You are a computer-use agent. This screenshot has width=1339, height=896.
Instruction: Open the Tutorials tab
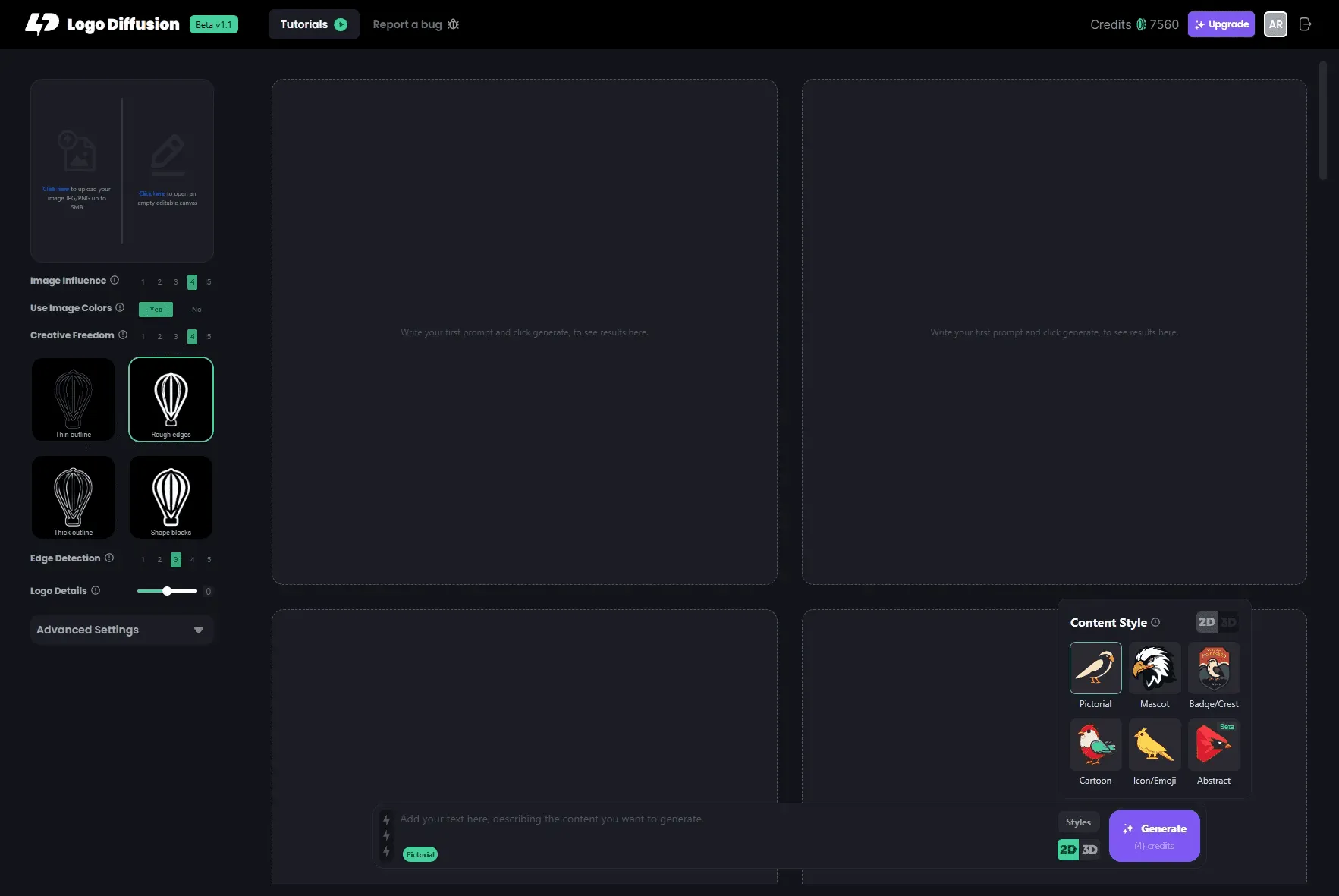[x=313, y=24]
